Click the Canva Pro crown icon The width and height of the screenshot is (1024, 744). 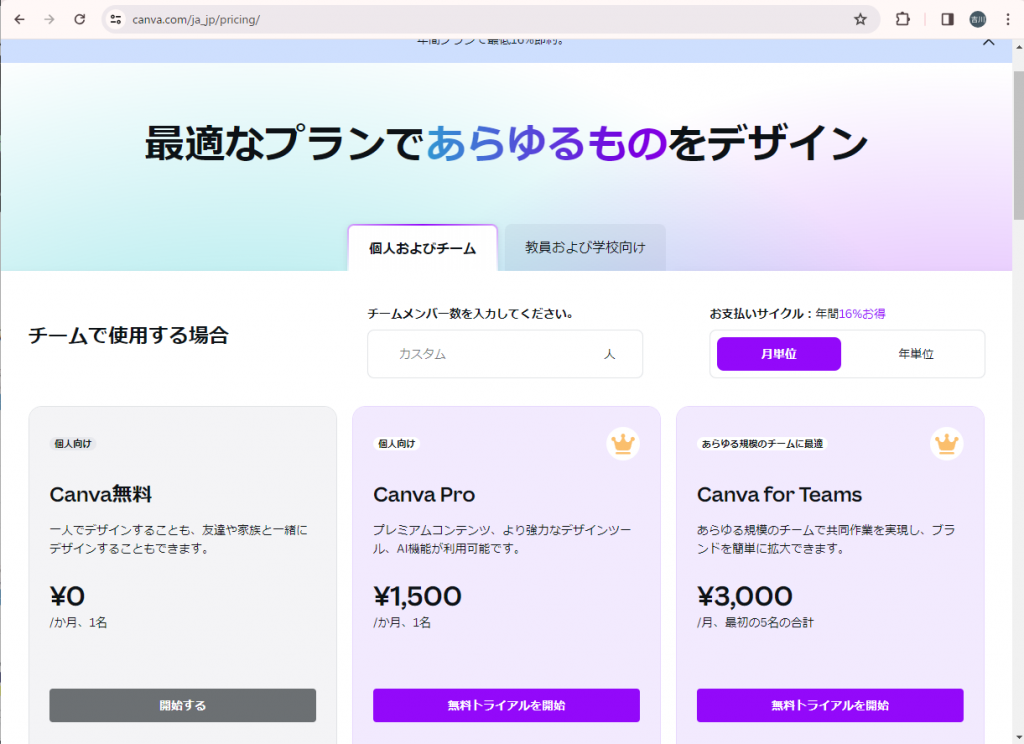[623, 444]
